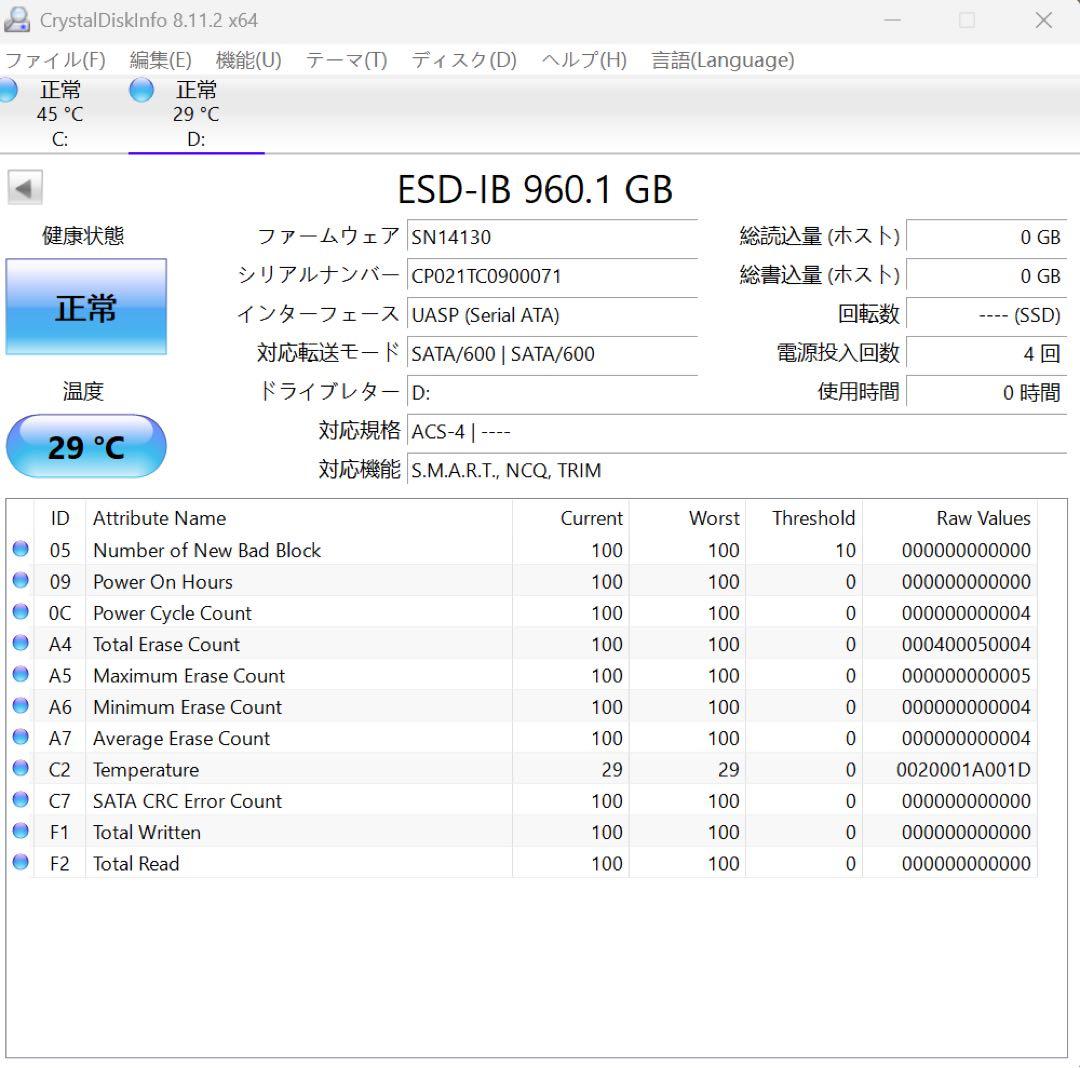
Task: Click the 正常 health status badge
Action: click(86, 307)
